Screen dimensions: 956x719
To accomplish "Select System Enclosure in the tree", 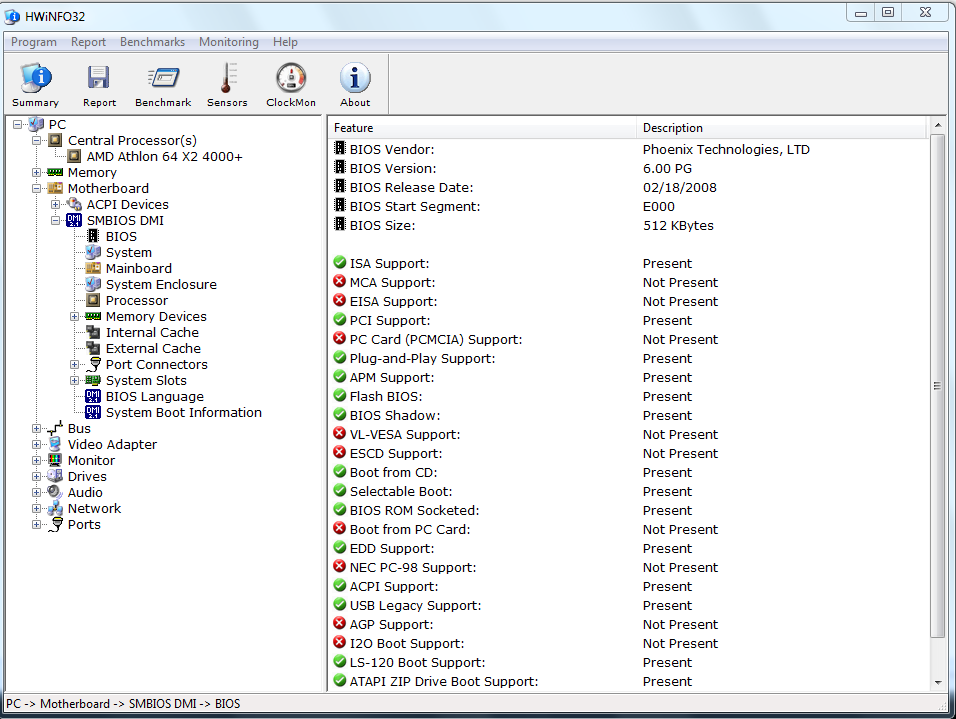I will pyautogui.click(x=160, y=285).
